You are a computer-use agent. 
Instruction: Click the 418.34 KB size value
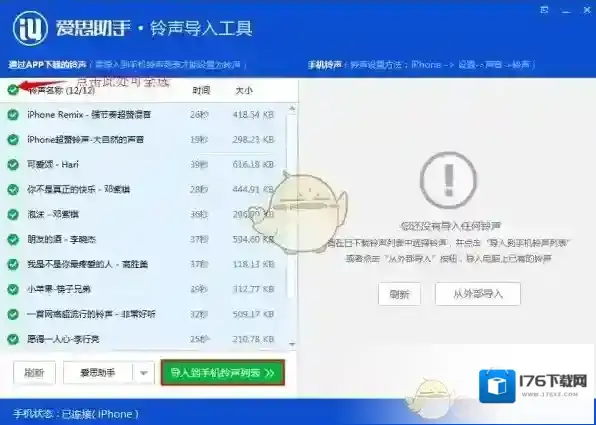253,114
